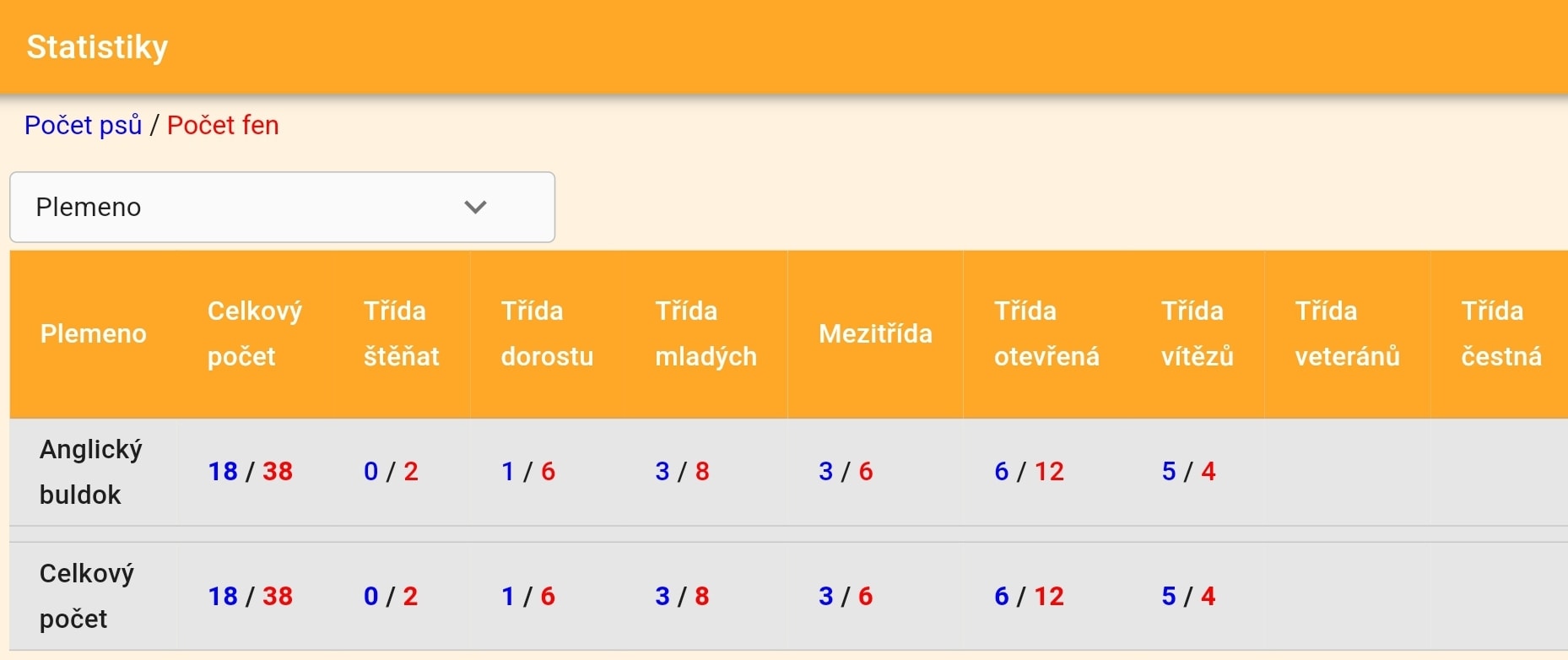Click Anglický buldok total 18 / 38 cell
1568x660 pixels.
251,471
